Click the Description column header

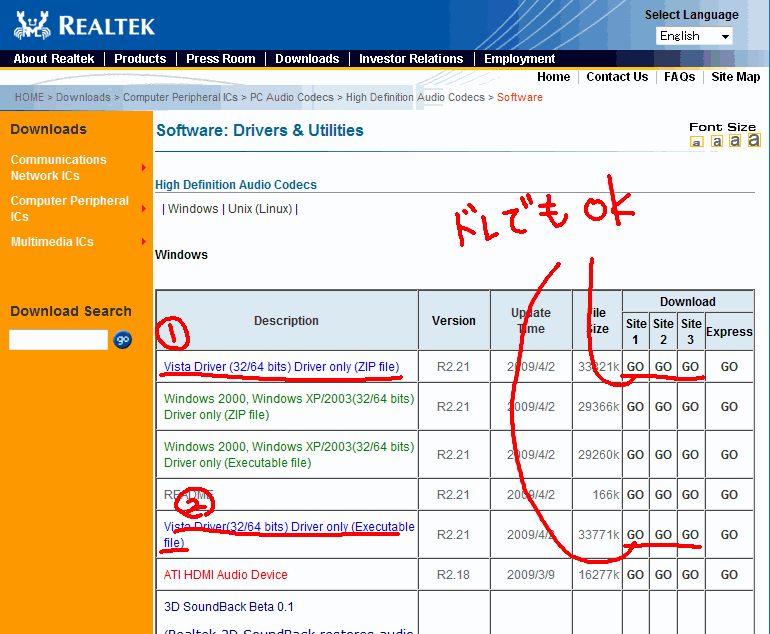[x=286, y=321]
